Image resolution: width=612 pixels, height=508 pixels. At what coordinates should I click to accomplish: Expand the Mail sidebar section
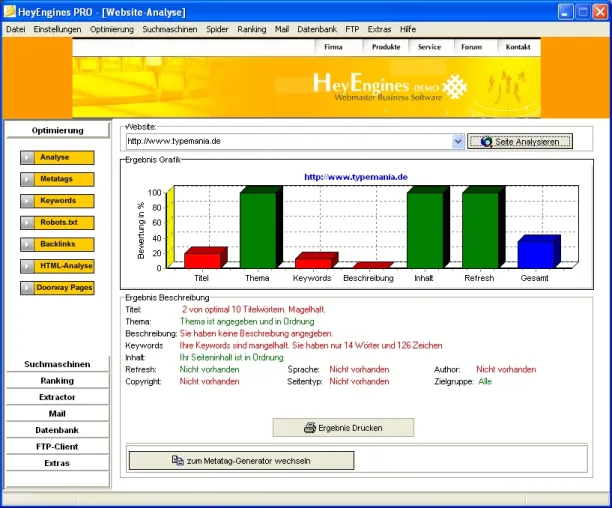point(57,414)
